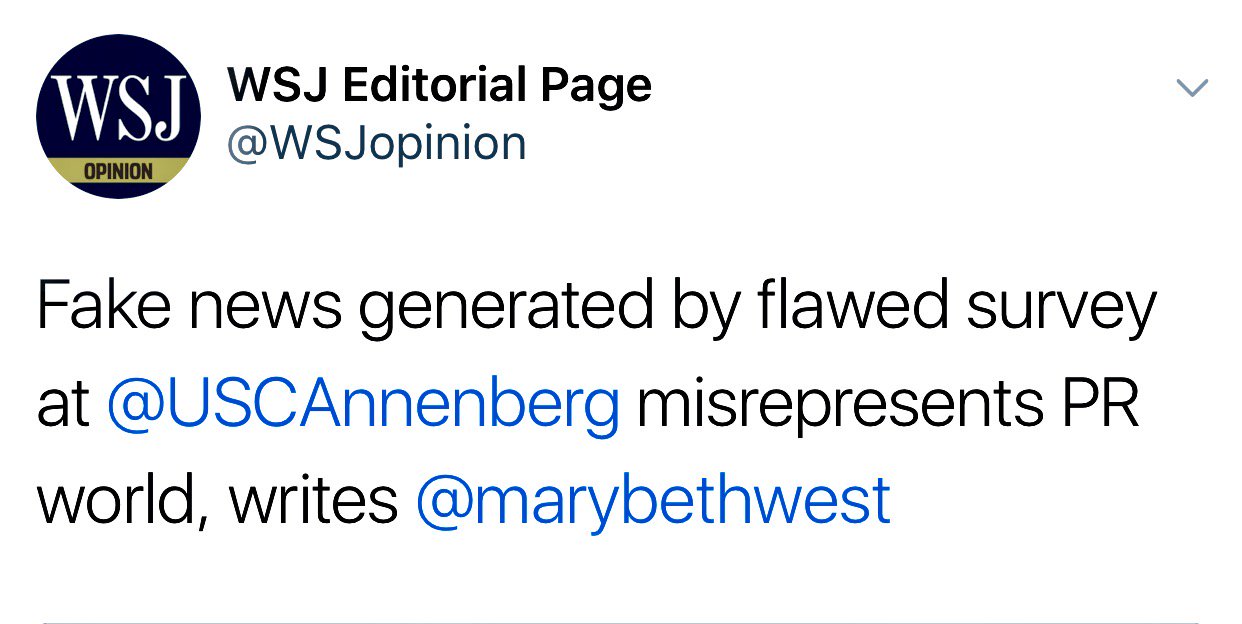Open the @marybethwest mention

click(652, 500)
